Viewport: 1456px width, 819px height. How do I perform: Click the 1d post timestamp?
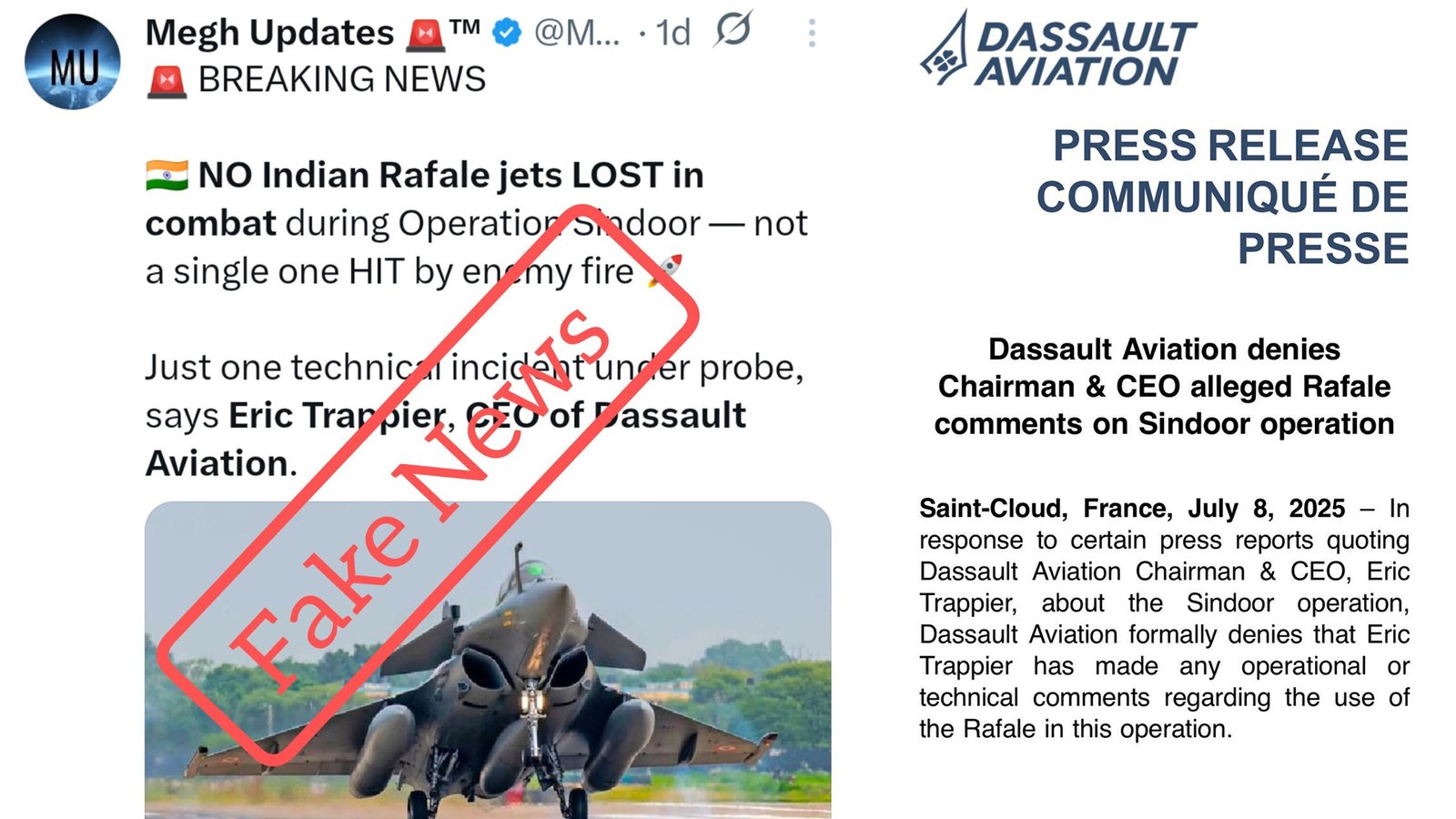(673, 34)
